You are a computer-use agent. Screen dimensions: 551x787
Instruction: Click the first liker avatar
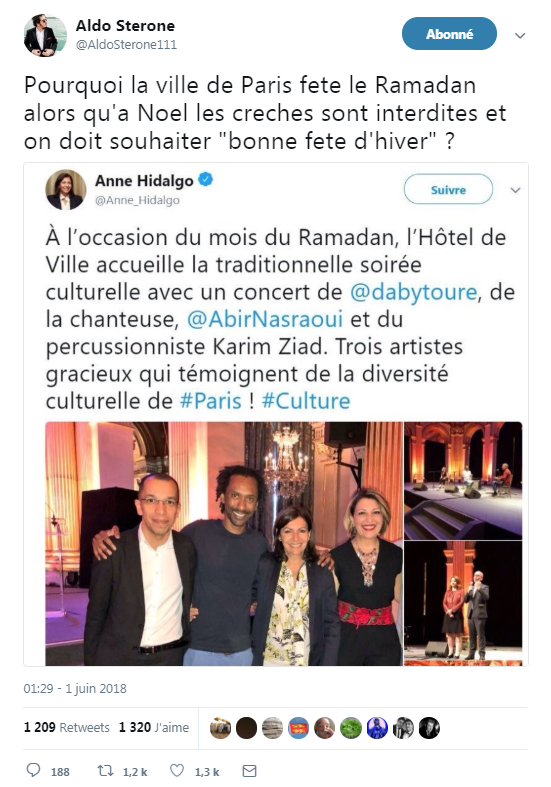(220, 728)
